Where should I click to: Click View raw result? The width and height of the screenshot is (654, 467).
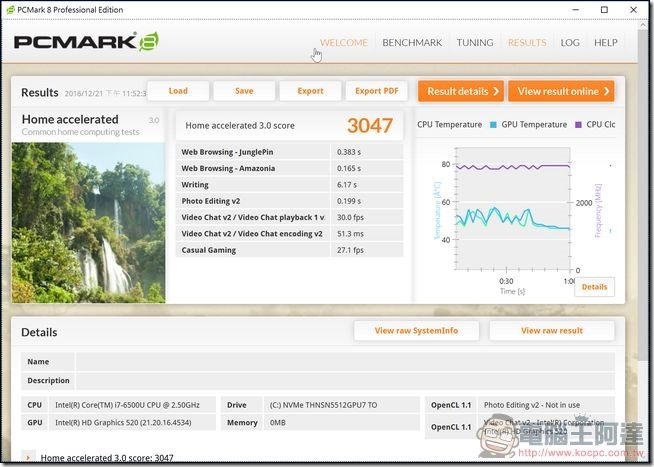coord(552,331)
